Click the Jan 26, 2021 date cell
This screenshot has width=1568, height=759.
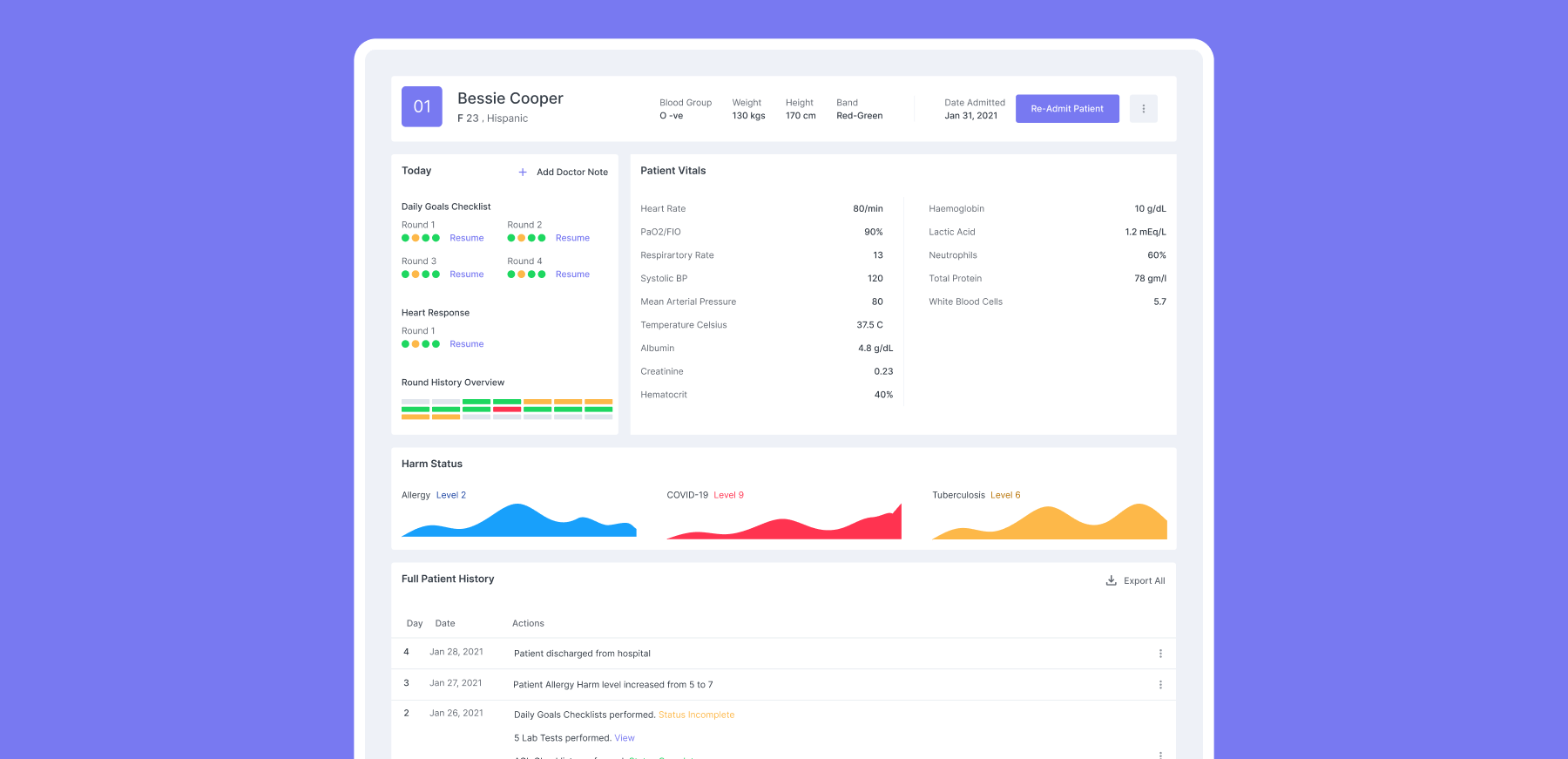click(456, 713)
